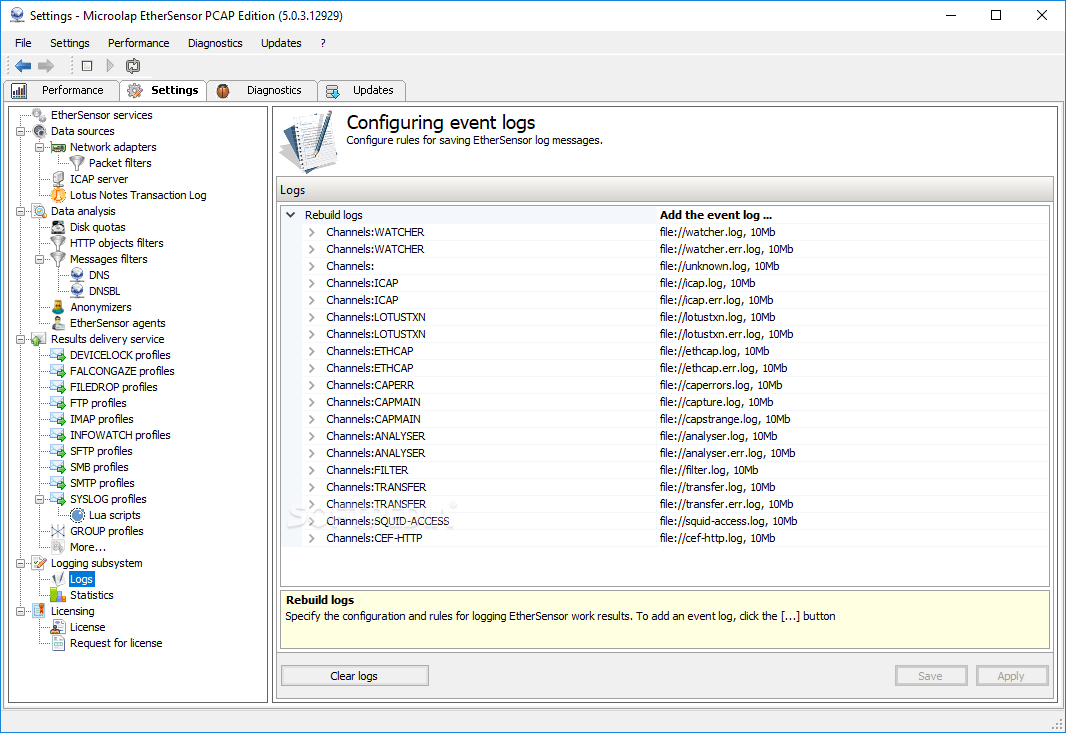Click the Logs tree item icon
The width and height of the screenshot is (1066, 733).
pyautogui.click(x=58, y=579)
